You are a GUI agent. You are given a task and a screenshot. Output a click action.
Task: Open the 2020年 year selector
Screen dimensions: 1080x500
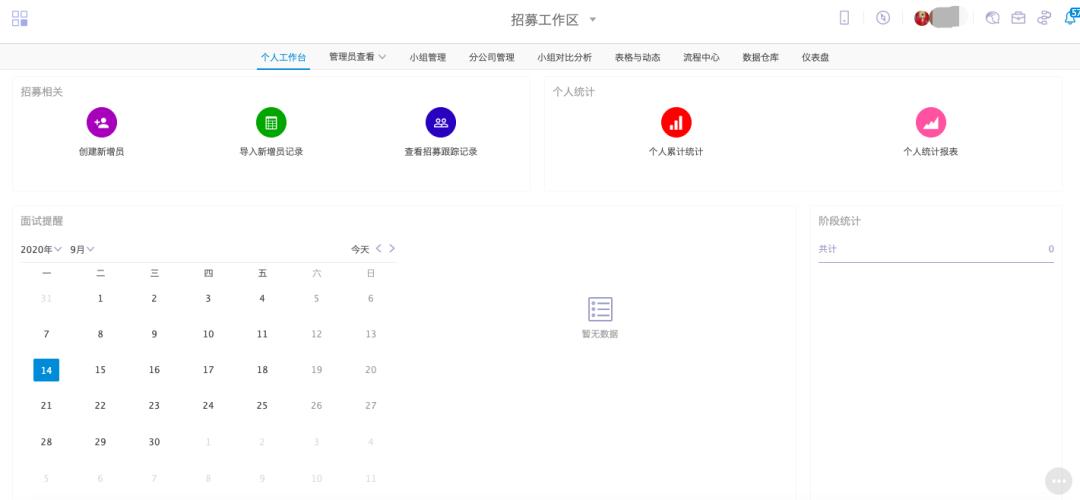[41, 249]
